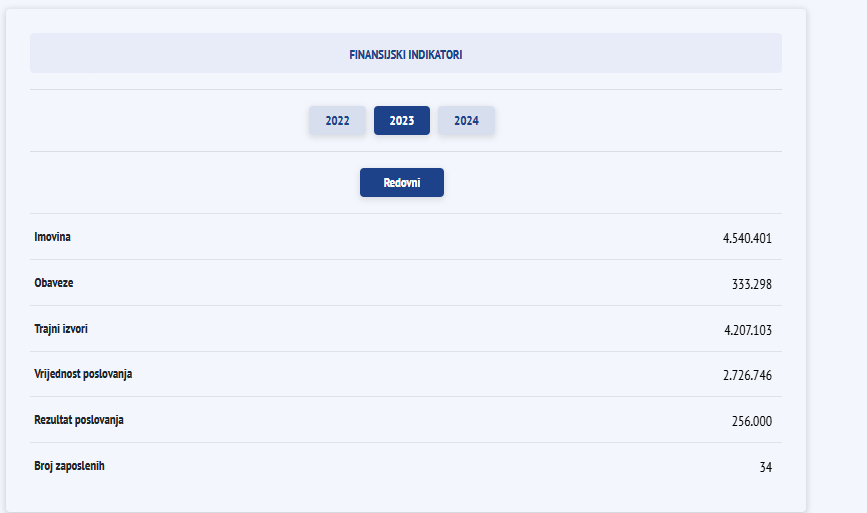Image resolution: width=867 pixels, height=513 pixels.
Task: Click the Imovina value 4.540.401
Action: coord(747,238)
